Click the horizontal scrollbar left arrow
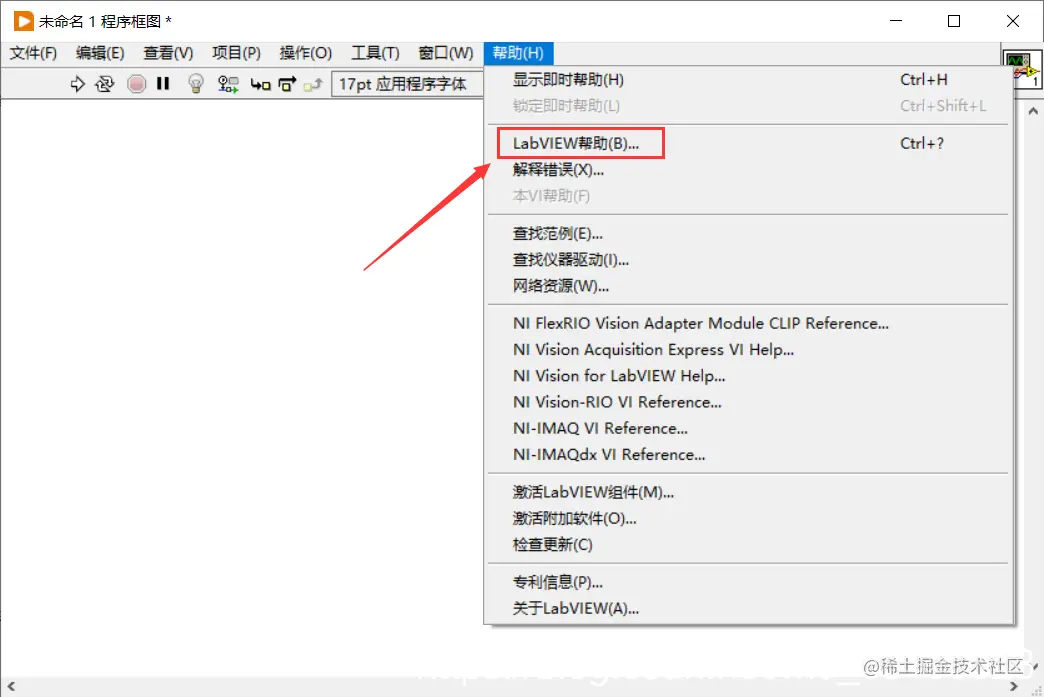 tap(11, 686)
